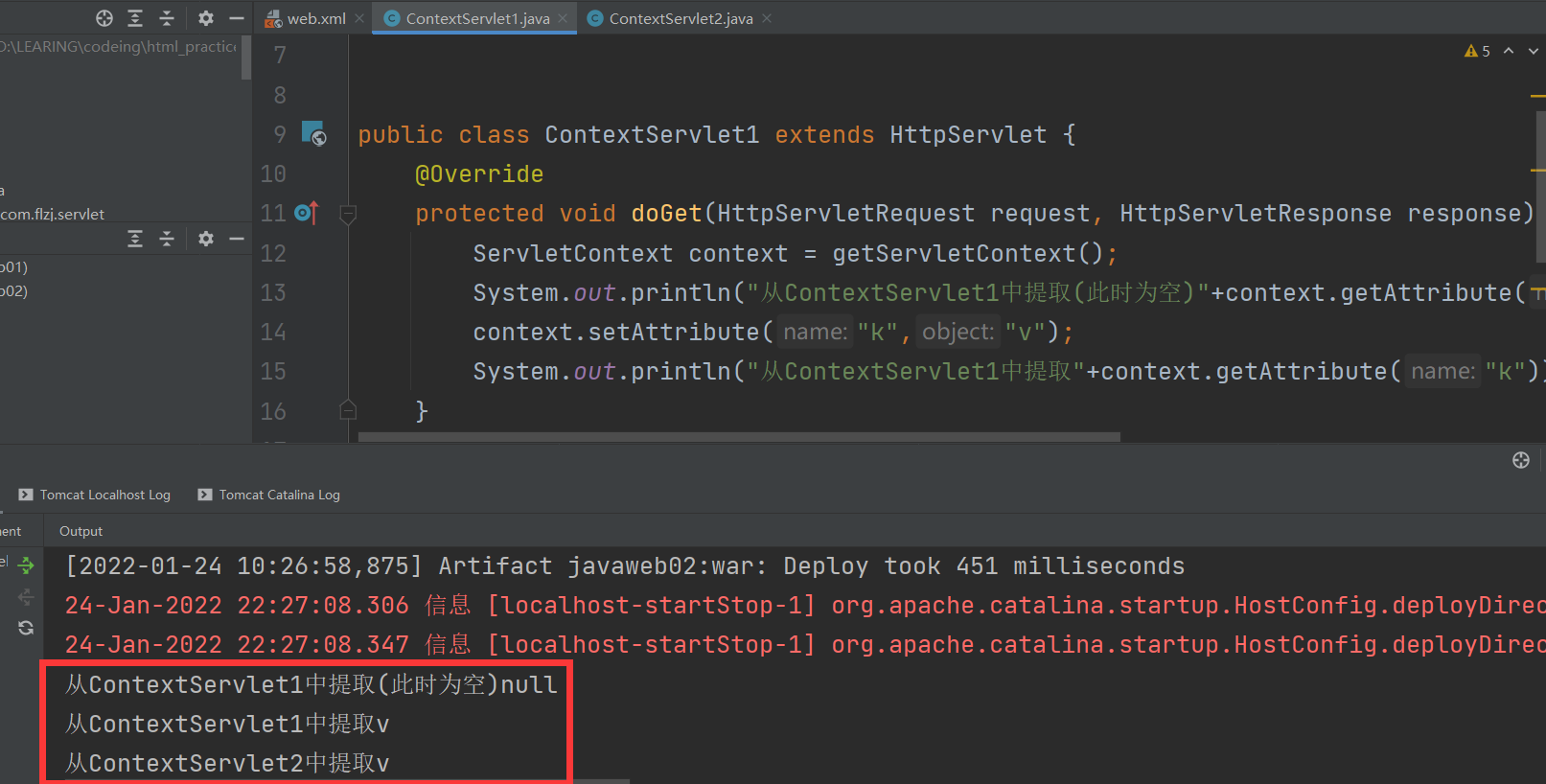Click the servlet web gutter icon on line 9
1546x784 pixels.
click(x=314, y=133)
